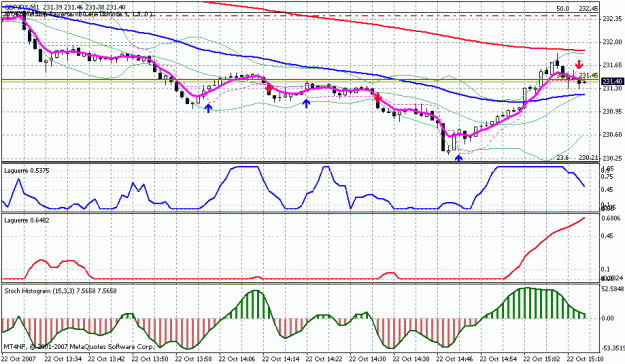Select the Laguerre 0.6482 indicator label

[x=27, y=220]
